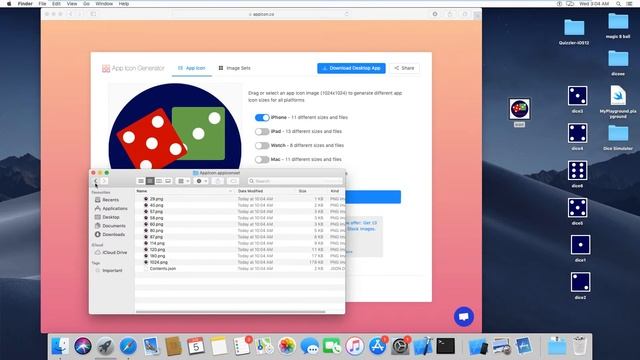Go forward in the Finder window
640x360 pixels.
pos(104,181)
